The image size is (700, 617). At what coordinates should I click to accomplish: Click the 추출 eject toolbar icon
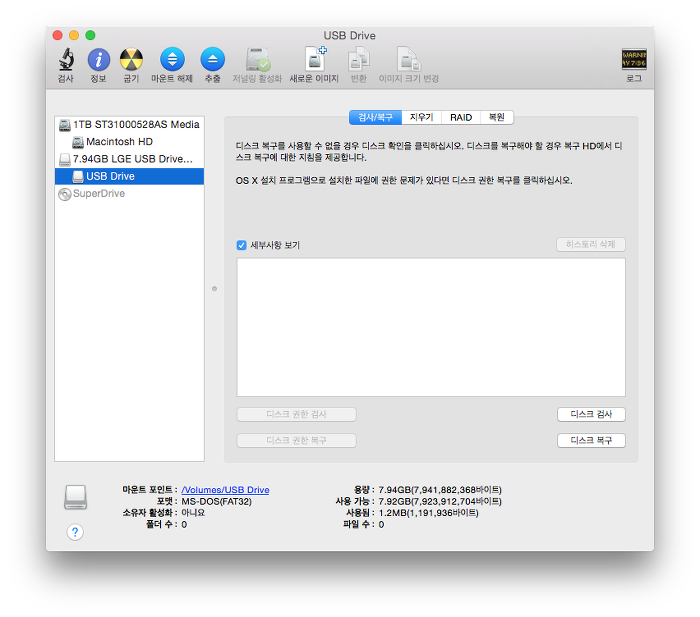pos(212,59)
